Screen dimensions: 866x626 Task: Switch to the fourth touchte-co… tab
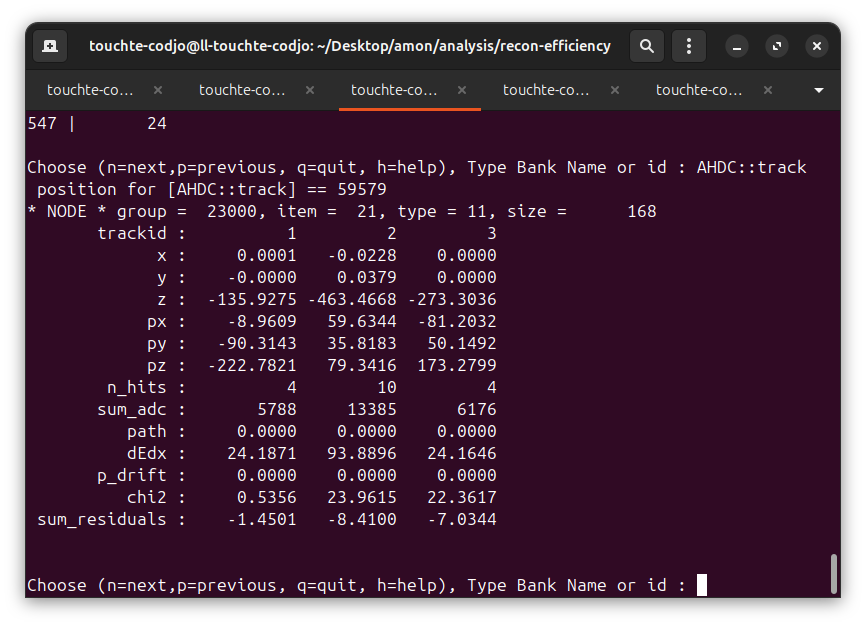546,90
